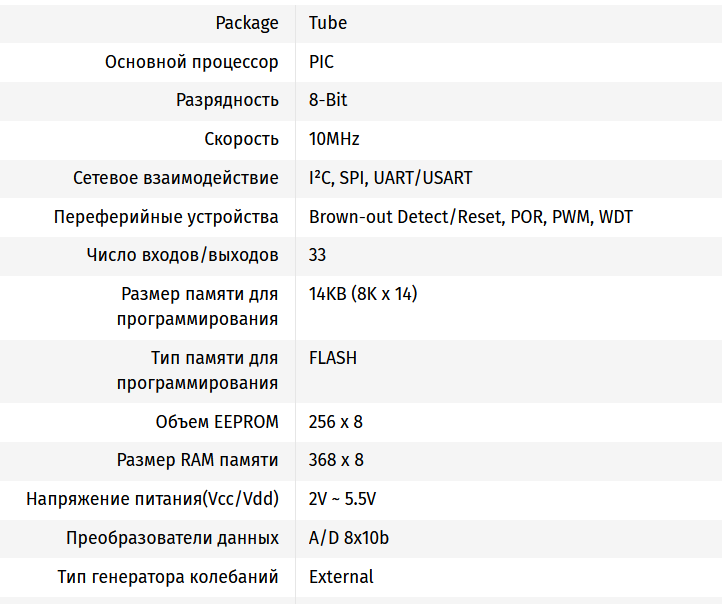
Task: Click the "Скорость" label
Action: [241, 139]
